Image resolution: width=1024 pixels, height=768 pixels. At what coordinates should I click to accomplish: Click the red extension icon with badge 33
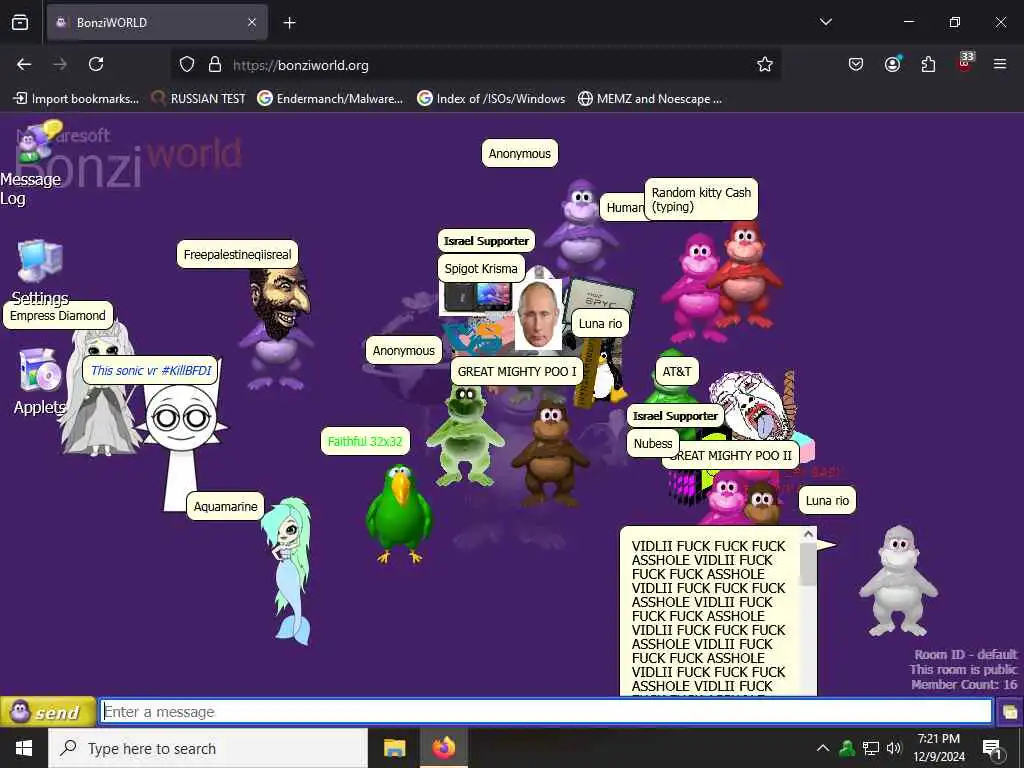[965, 63]
